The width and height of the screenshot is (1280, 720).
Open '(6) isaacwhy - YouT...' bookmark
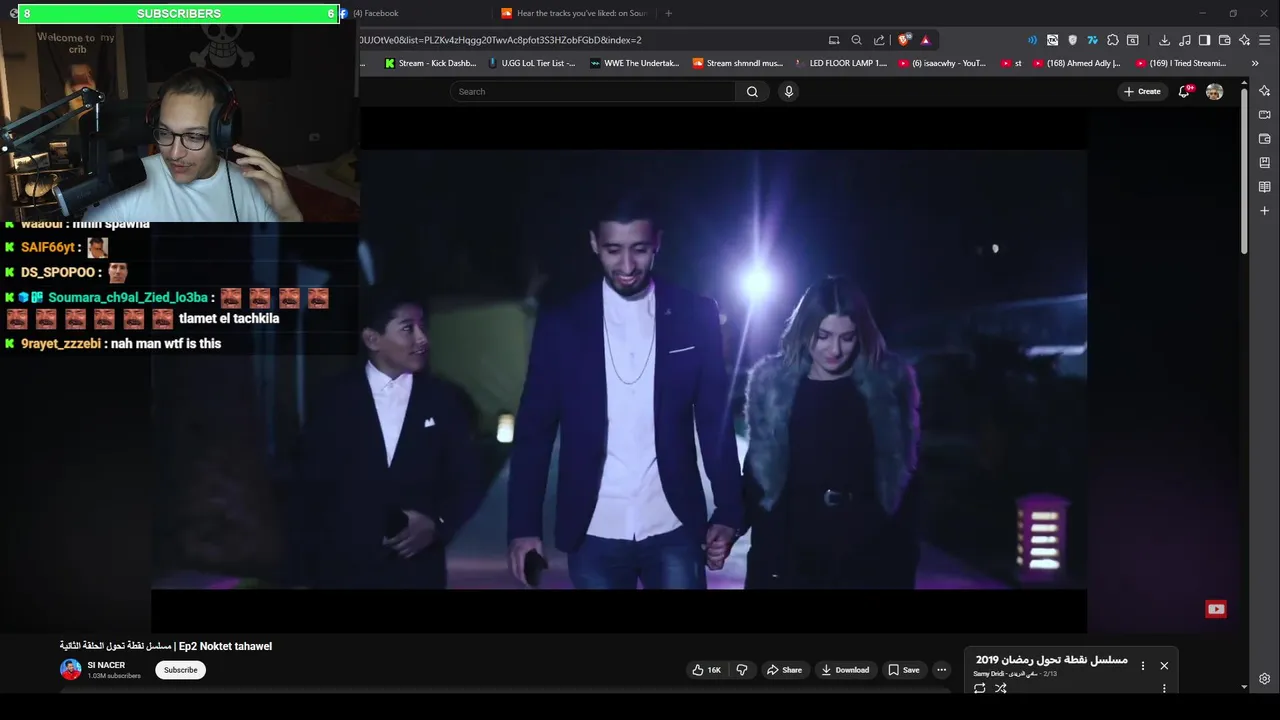pos(943,63)
